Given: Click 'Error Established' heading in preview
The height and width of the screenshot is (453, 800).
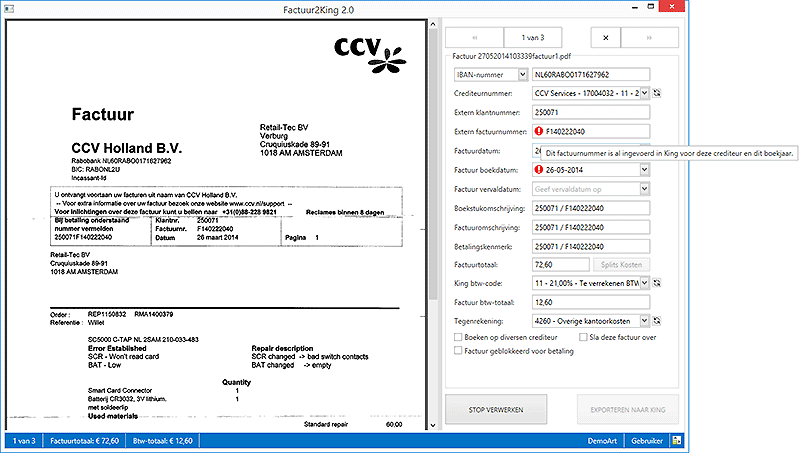Looking at the screenshot, I should click(x=117, y=348).
